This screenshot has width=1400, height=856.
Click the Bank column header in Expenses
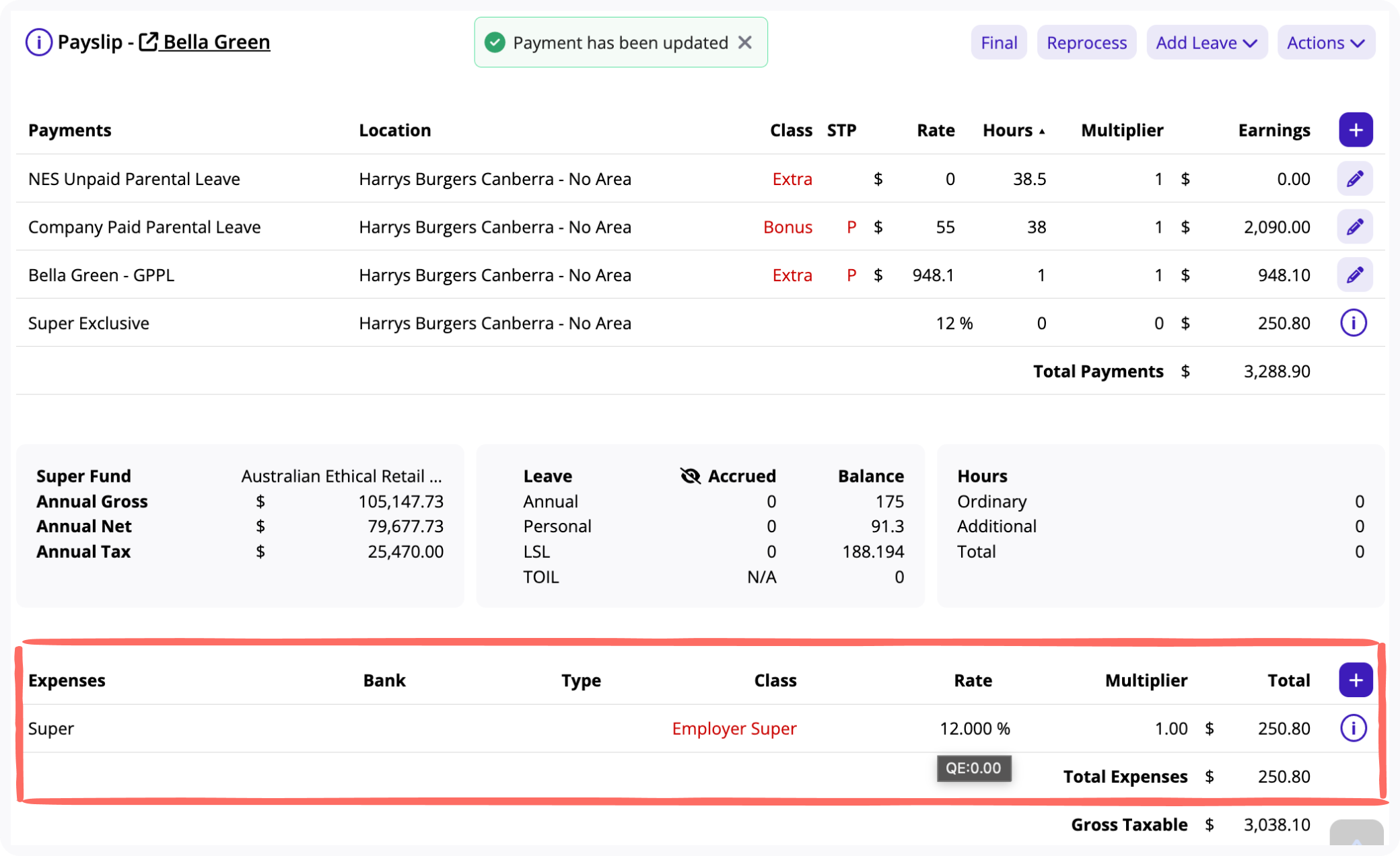pos(384,680)
